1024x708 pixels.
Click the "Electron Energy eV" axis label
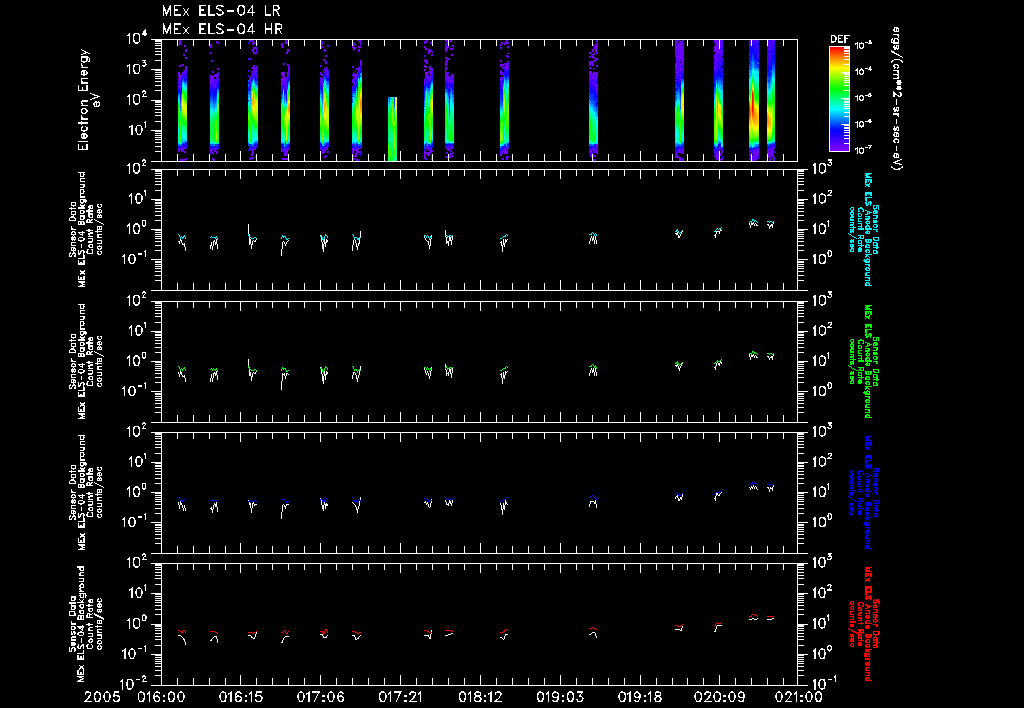89,100
